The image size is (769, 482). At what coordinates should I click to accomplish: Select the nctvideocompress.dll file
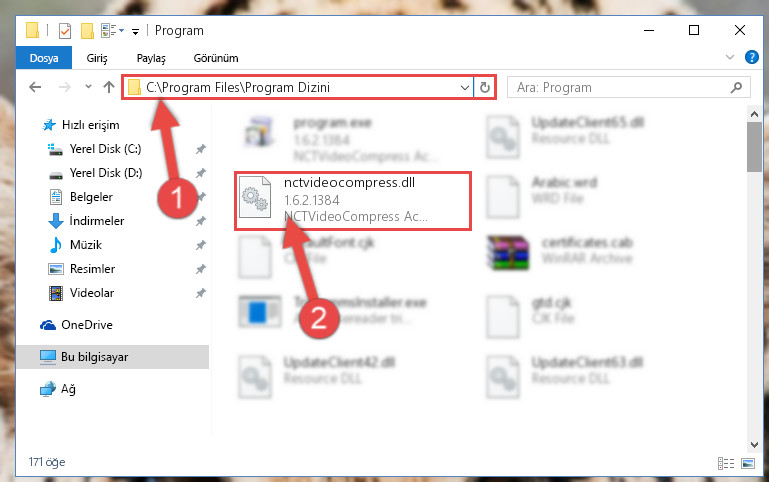point(353,201)
